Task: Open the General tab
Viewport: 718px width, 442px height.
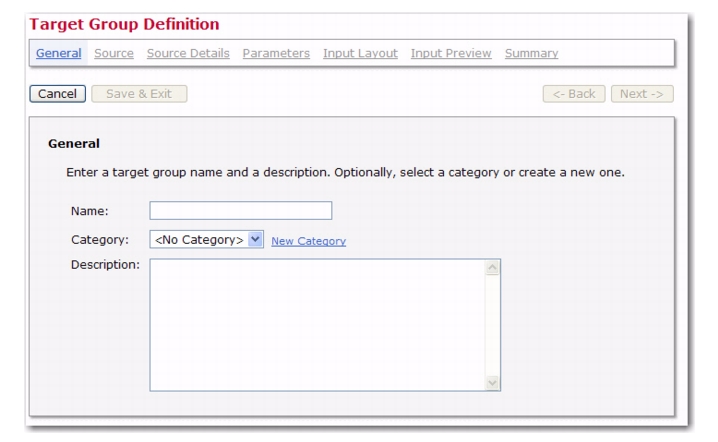Action: click(x=59, y=53)
